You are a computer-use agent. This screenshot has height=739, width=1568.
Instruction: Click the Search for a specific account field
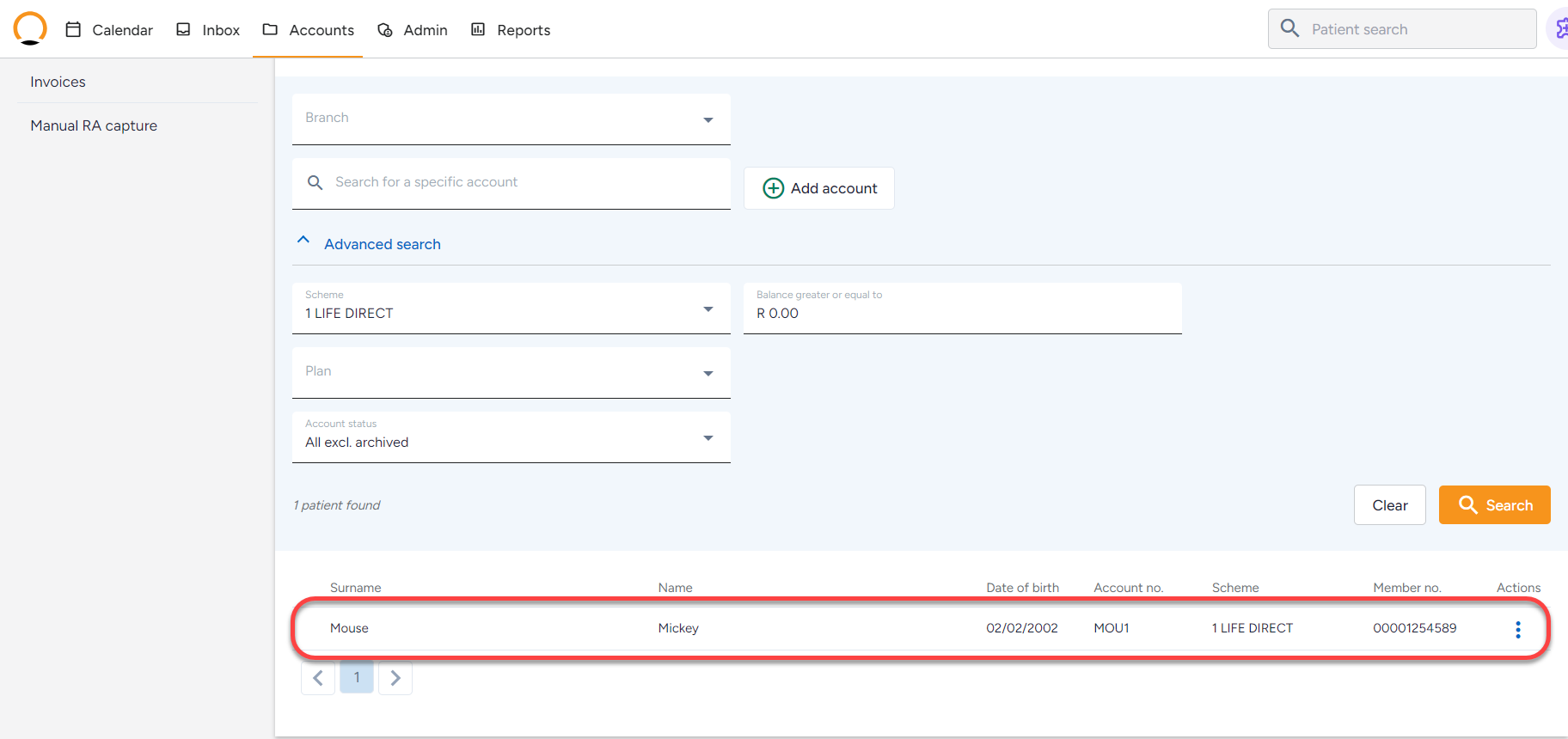tap(511, 183)
